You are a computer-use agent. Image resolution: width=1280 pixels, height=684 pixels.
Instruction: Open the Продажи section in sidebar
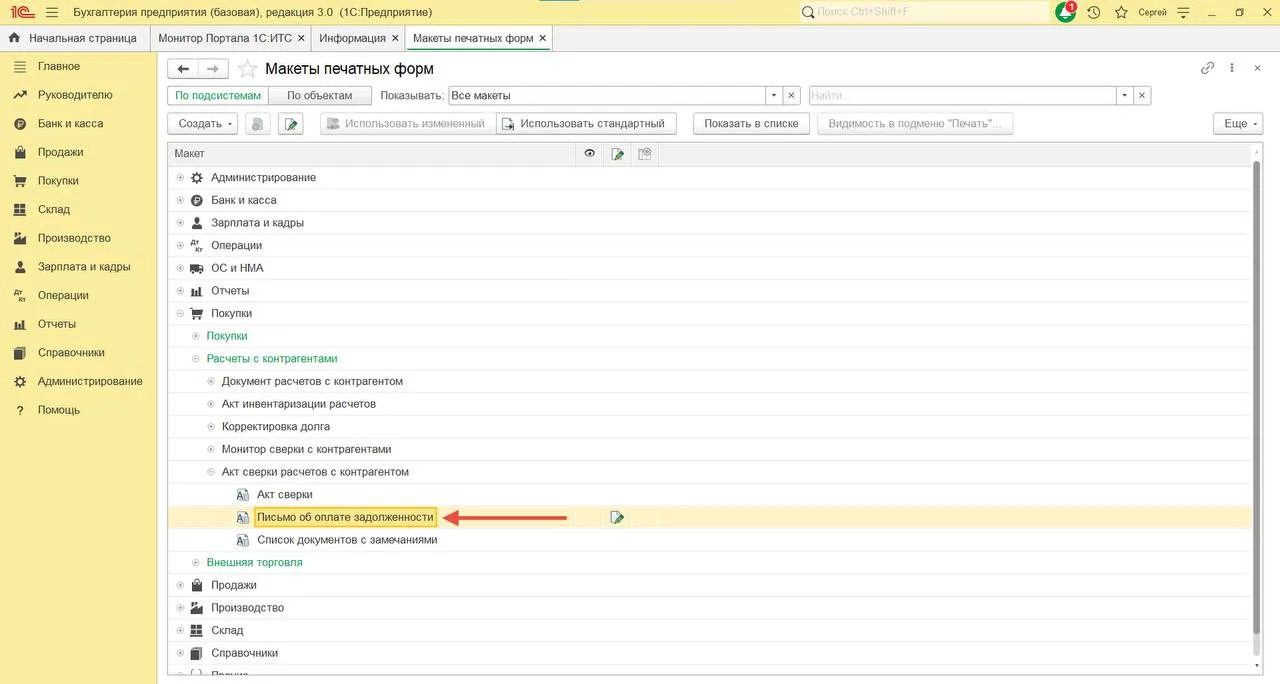coord(61,152)
